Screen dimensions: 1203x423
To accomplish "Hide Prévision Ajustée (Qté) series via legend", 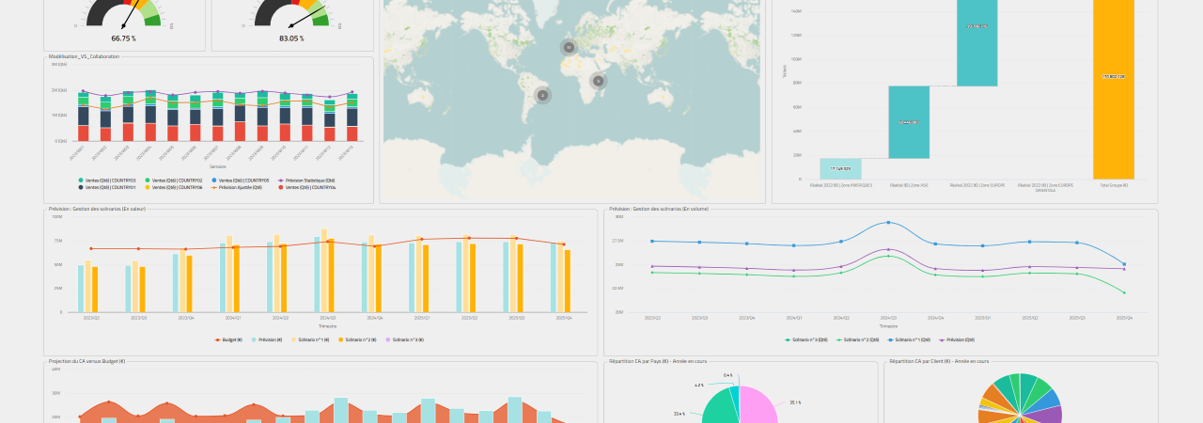I will coord(237,187).
